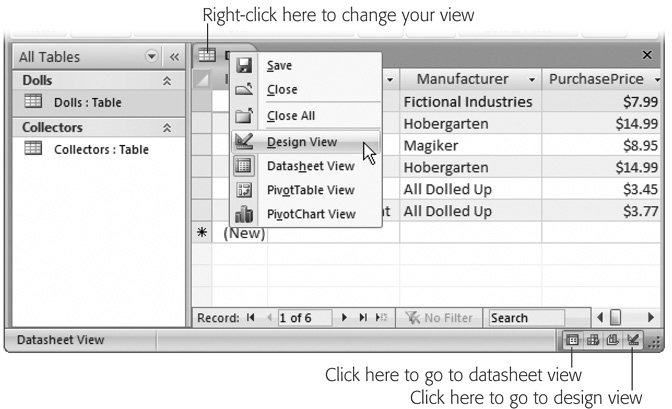Screen dimensions: 672x409
Task: Click PivotTable view icon in status bar
Action: click(x=593, y=340)
